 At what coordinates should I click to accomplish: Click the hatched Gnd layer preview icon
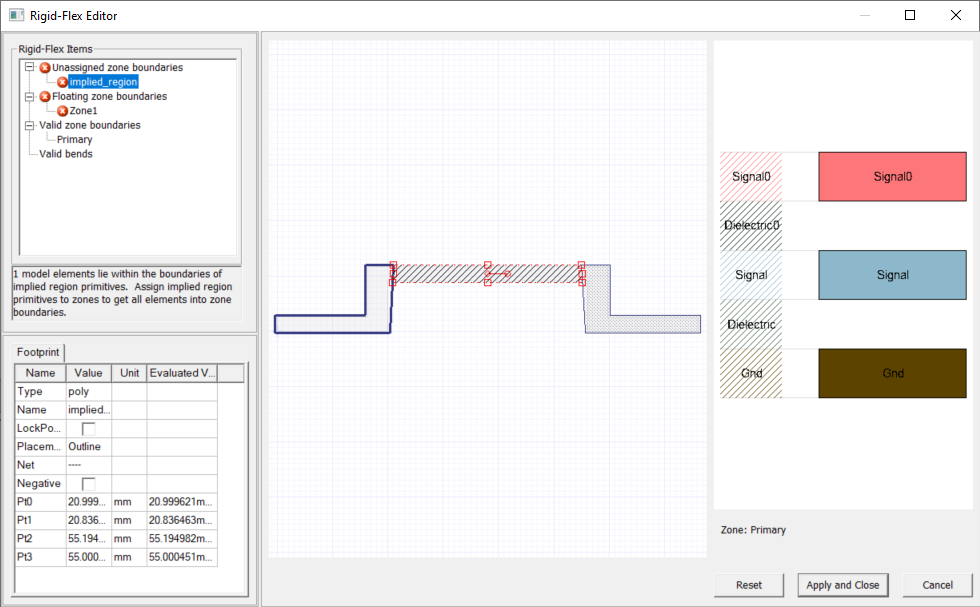pyautogui.click(x=750, y=373)
